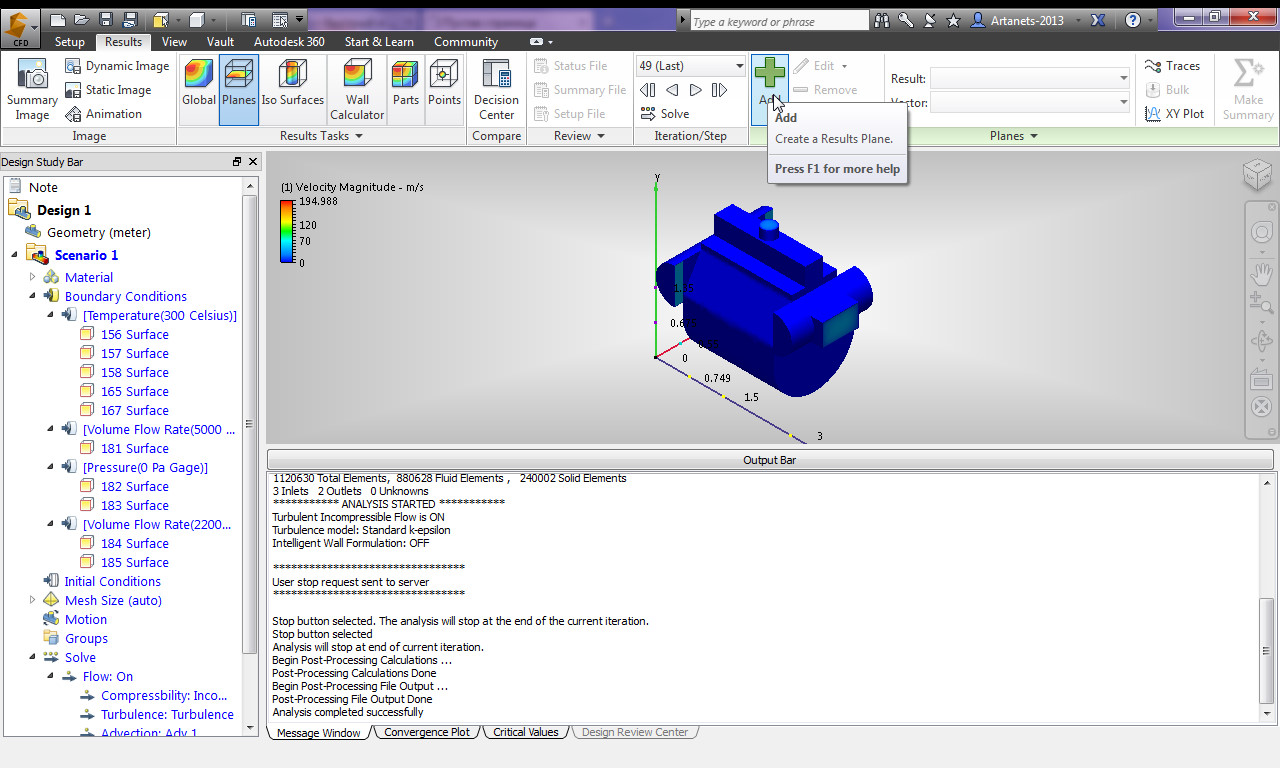Viewport: 1280px width, 768px height.
Task: Open the Start & Learn tab
Action: pos(379,42)
